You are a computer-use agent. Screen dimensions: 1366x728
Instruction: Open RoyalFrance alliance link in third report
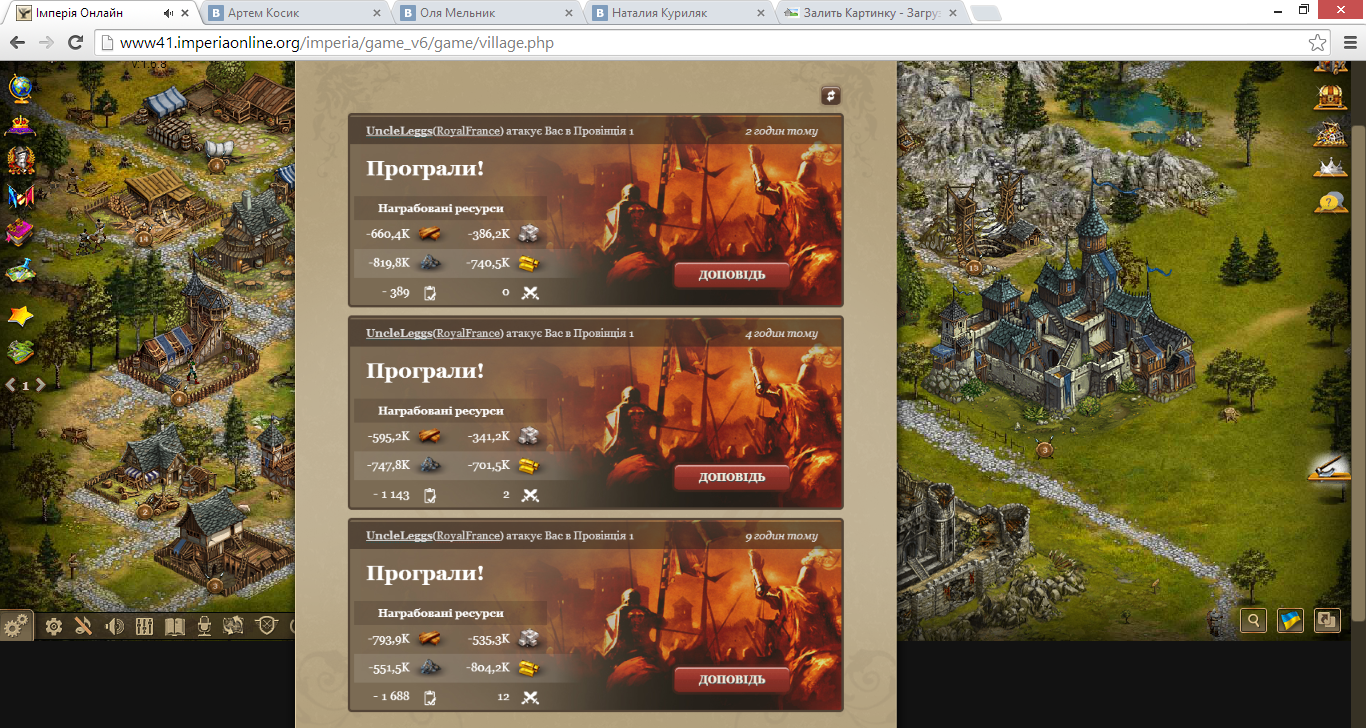(x=468, y=535)
